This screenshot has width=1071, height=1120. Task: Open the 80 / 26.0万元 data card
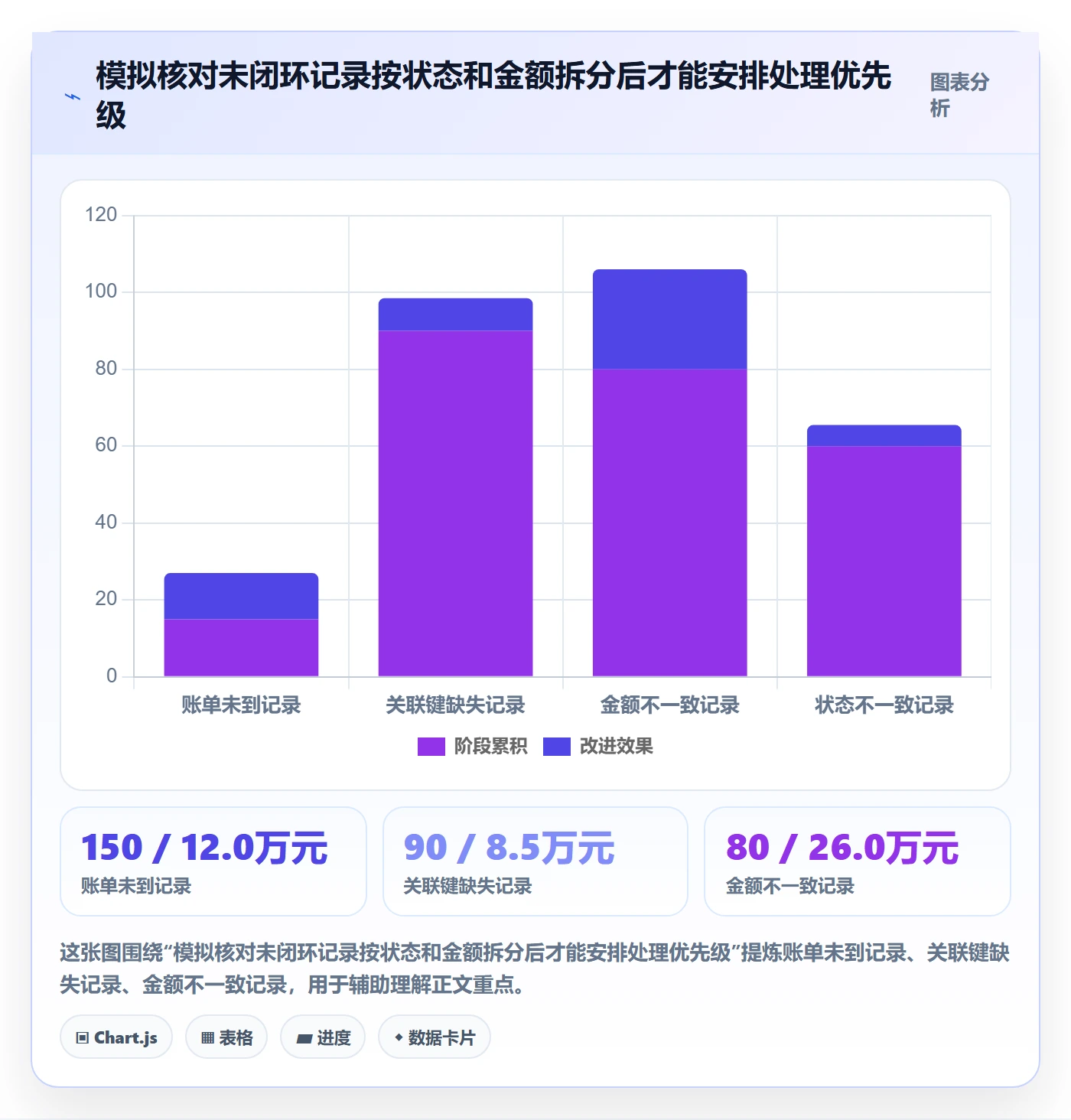(858, 861)
